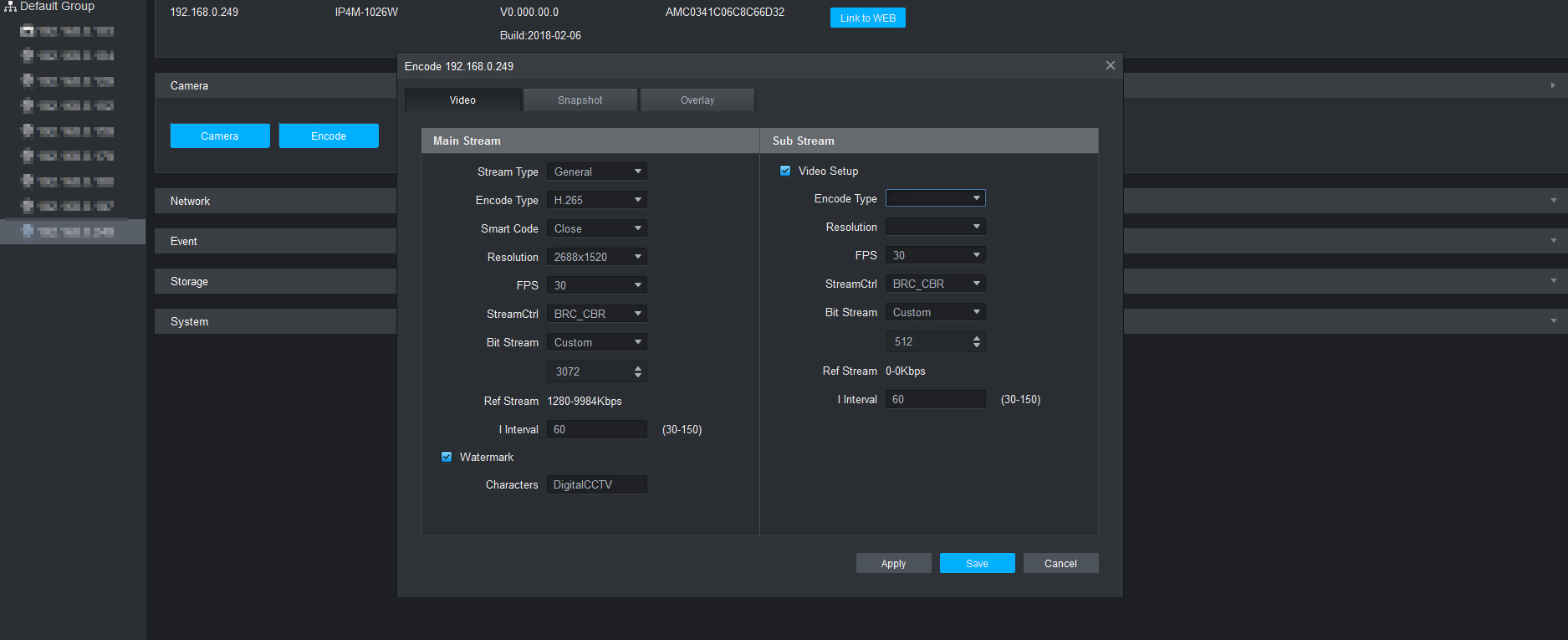Open the Smart Code dropdown
The height and width of the screenshot is (640, 1568).
[x=597, y=228]
